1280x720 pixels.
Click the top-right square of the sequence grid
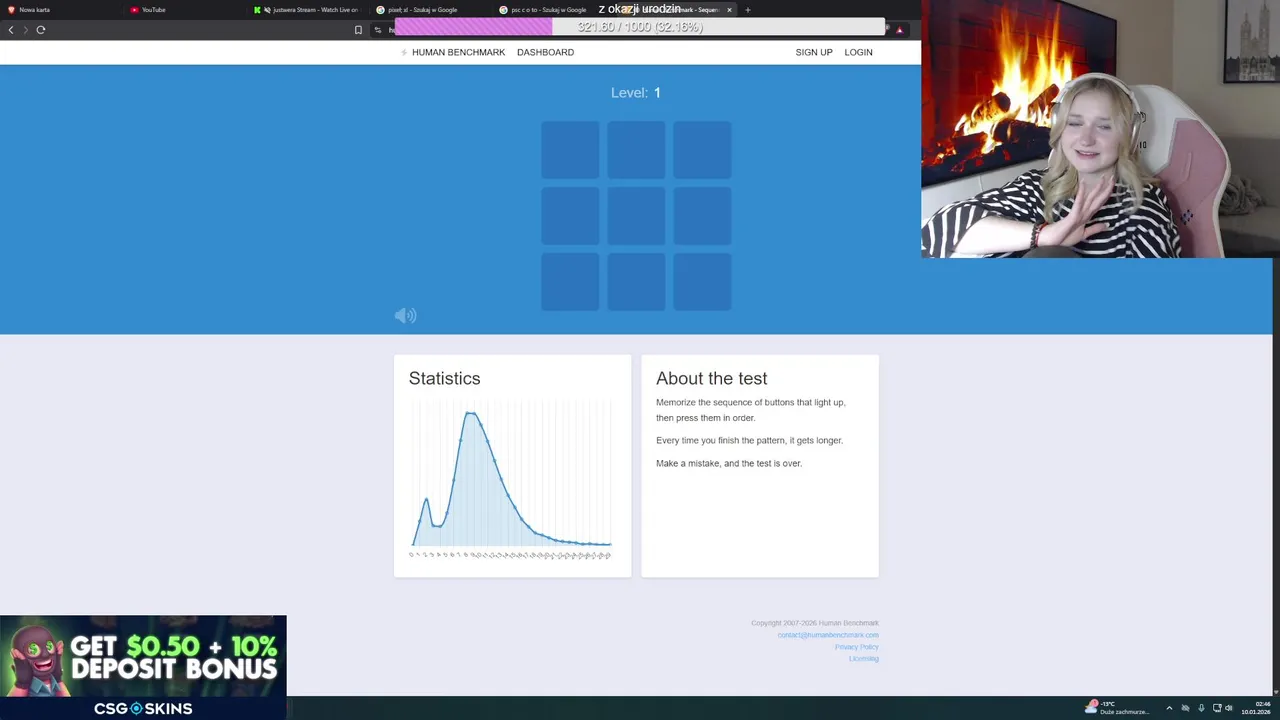[702, 150]
